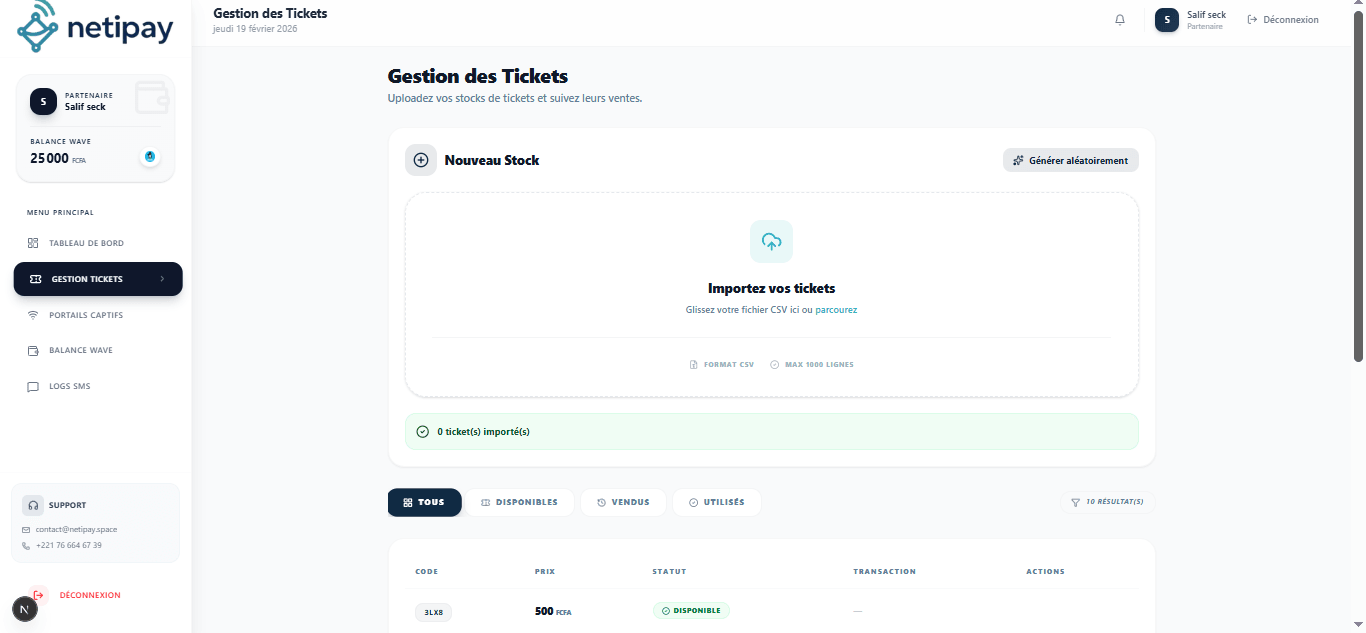This screenshot has height=633, width=1366.
Task: Click the notification bell icon
Action: [1119, 19]
